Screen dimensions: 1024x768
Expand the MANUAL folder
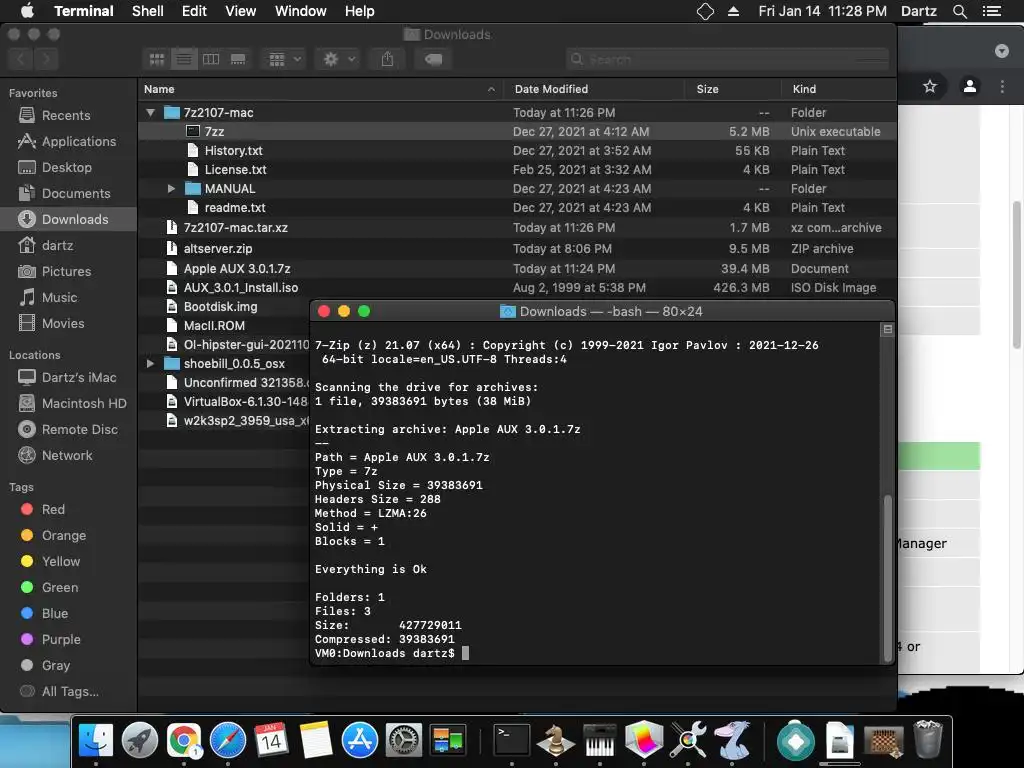[171, 189]
